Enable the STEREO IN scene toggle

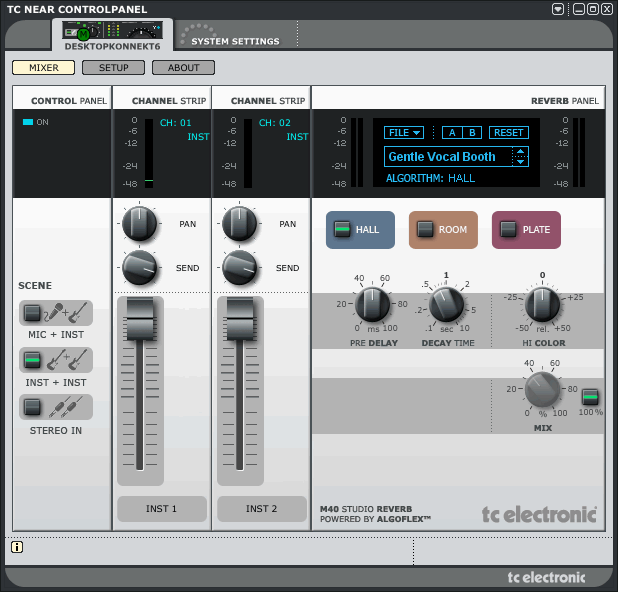[32, 407]
